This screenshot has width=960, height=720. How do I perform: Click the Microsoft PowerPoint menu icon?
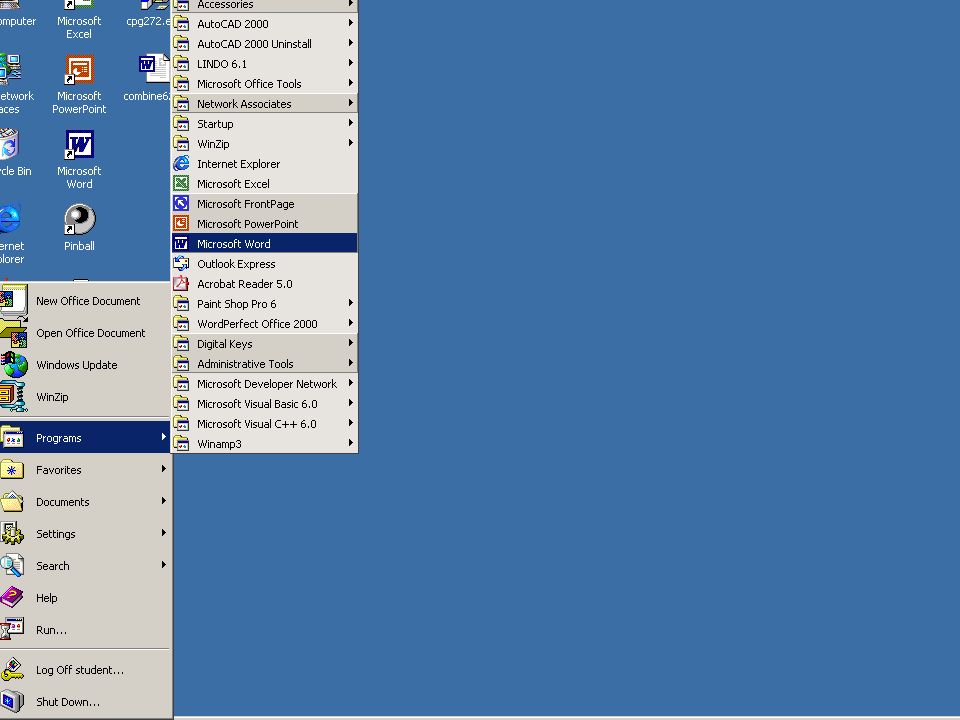pos(181,223)
